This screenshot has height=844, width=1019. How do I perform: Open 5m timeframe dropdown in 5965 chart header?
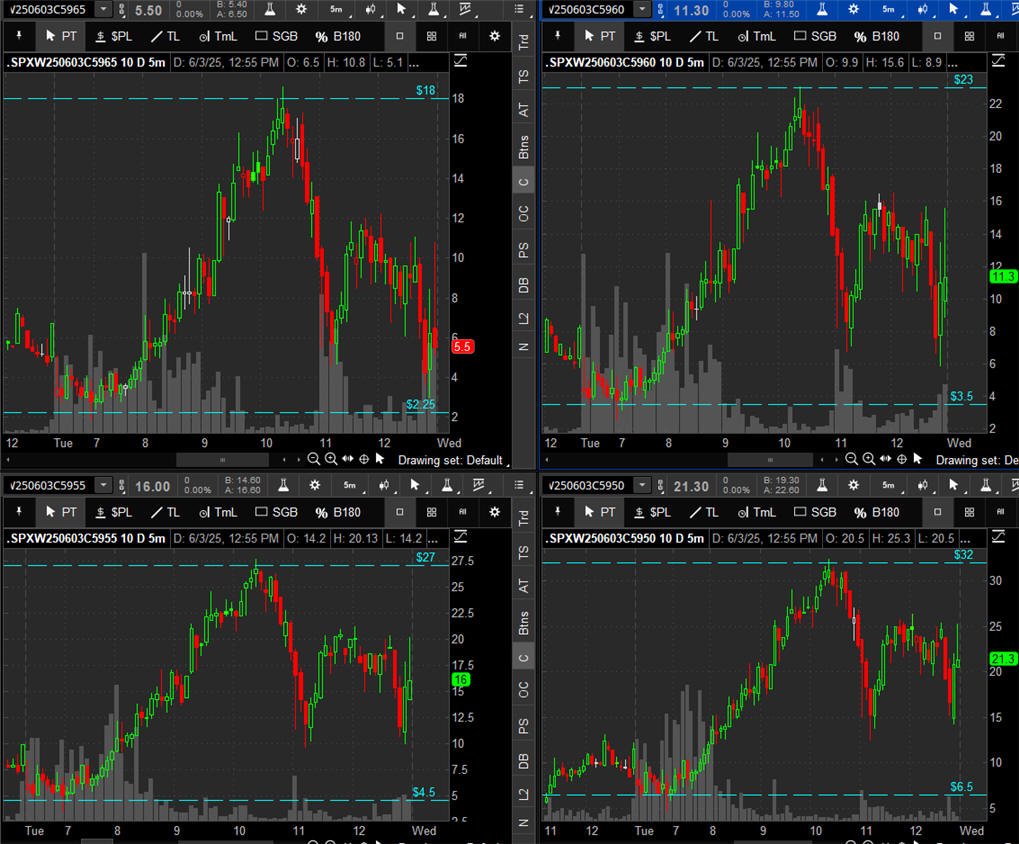tap(337, 9)
